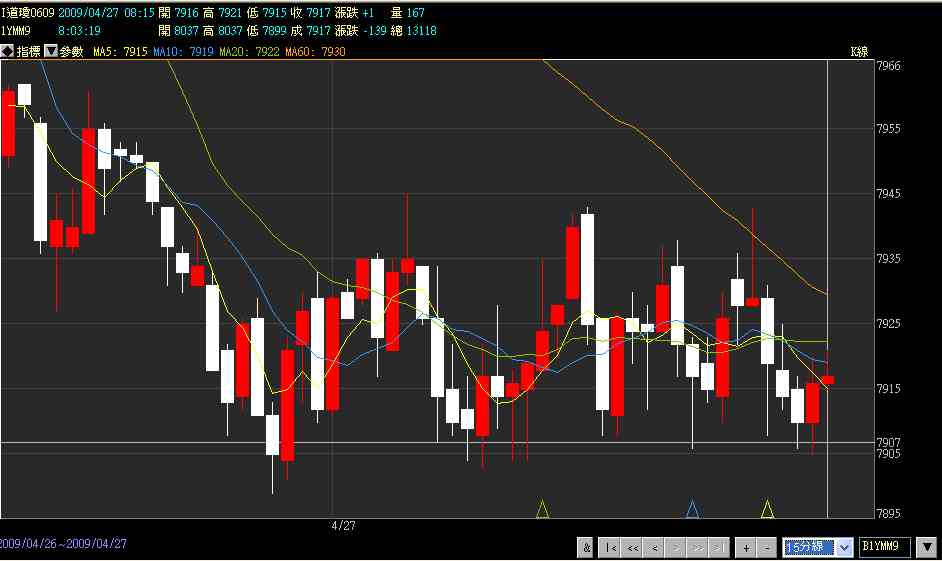The image size is (942, 561).
Task: Open timeframe dropdown arrow next to 15分線
Action: point(844,547)
